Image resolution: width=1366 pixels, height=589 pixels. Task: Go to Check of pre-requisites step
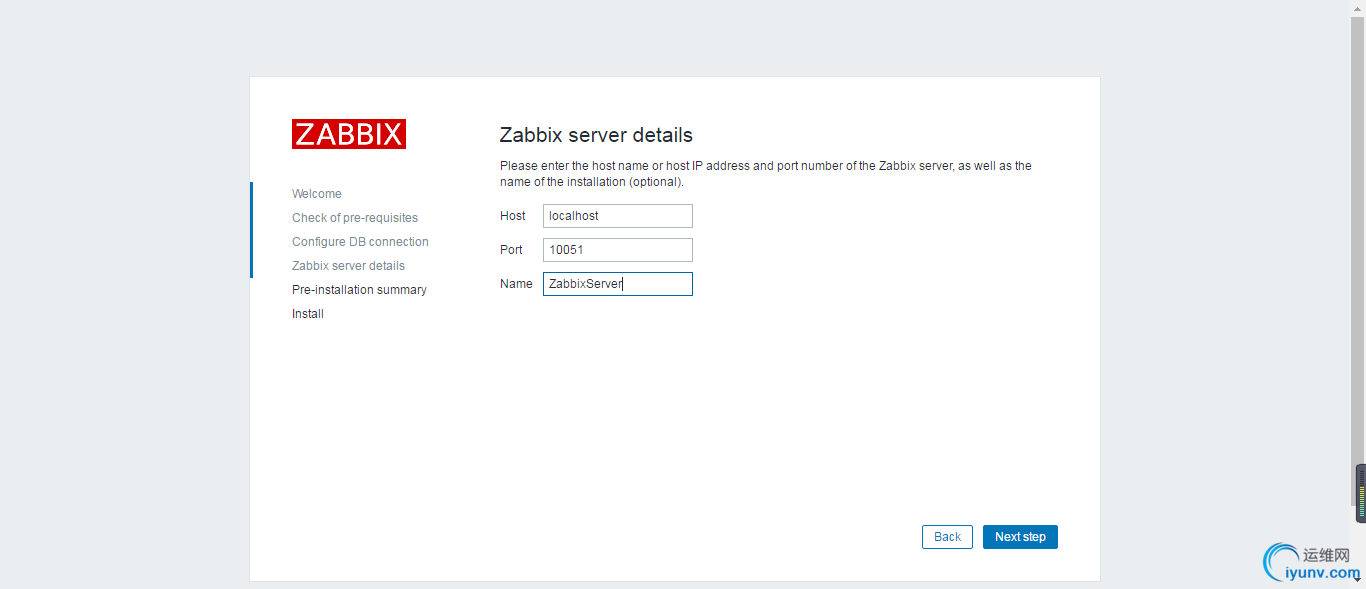click(355, 218)
